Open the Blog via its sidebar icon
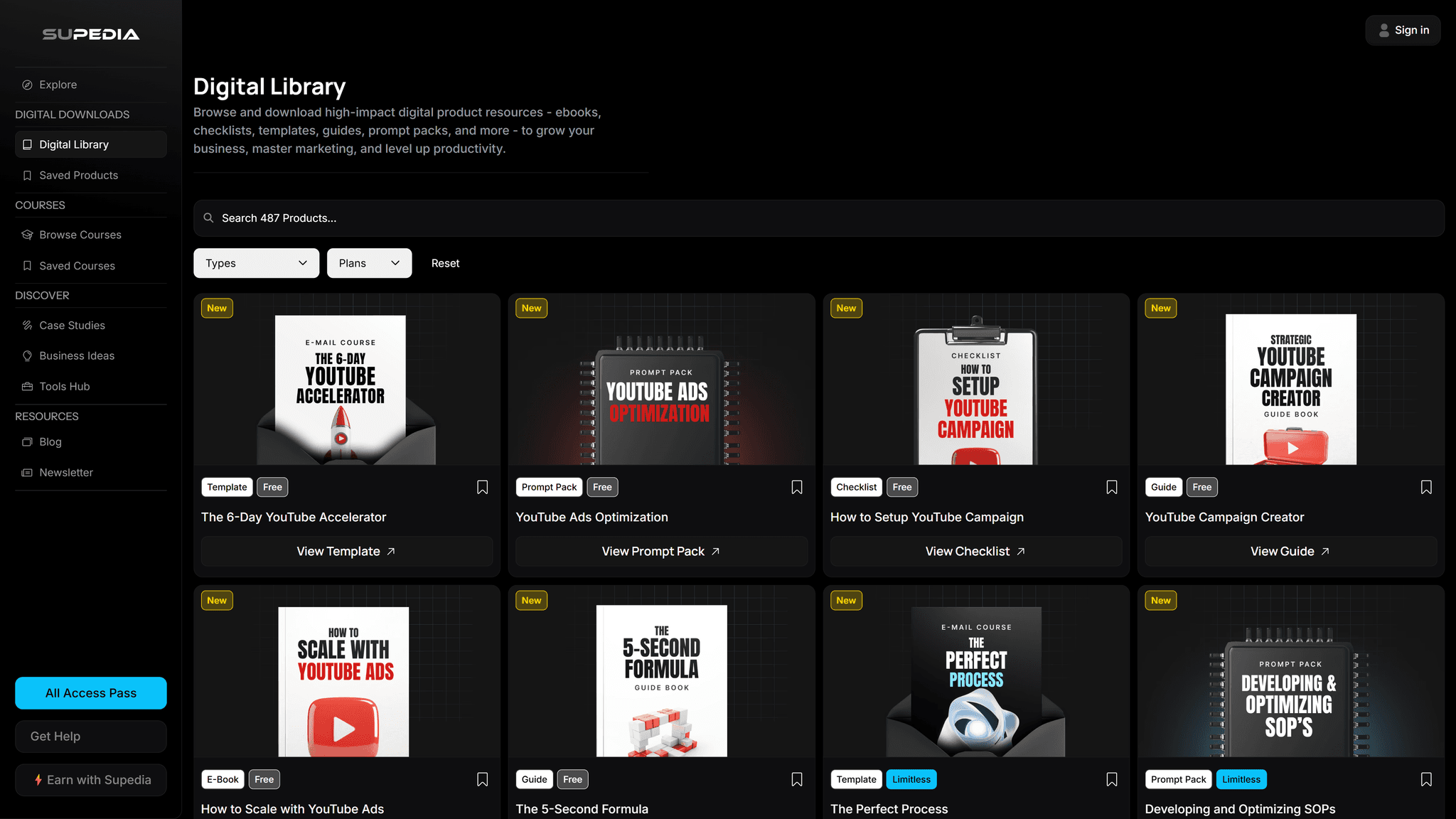Screen dimensions: 1456x819 click(27, 441)
